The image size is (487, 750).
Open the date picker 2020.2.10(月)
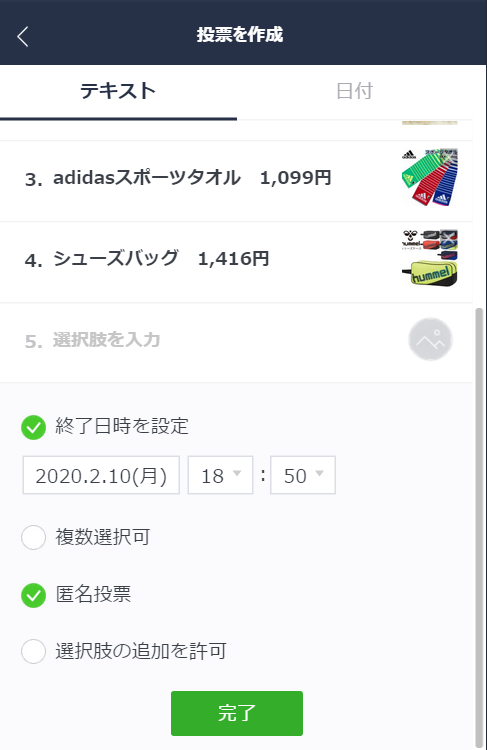(x=101, y=475)
